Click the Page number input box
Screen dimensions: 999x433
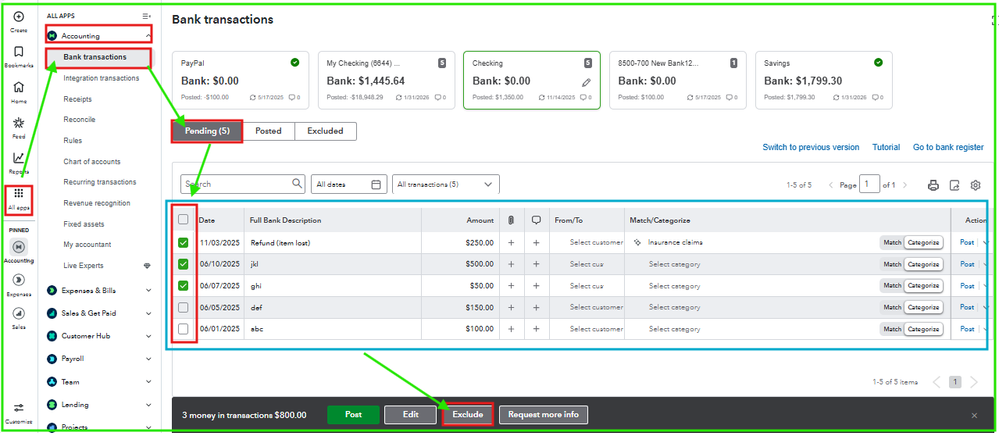pos(869,185)
